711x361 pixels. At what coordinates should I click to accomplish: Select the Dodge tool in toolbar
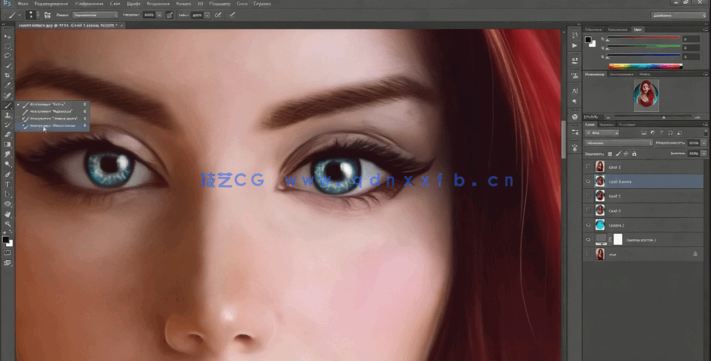tap(7, 165)
